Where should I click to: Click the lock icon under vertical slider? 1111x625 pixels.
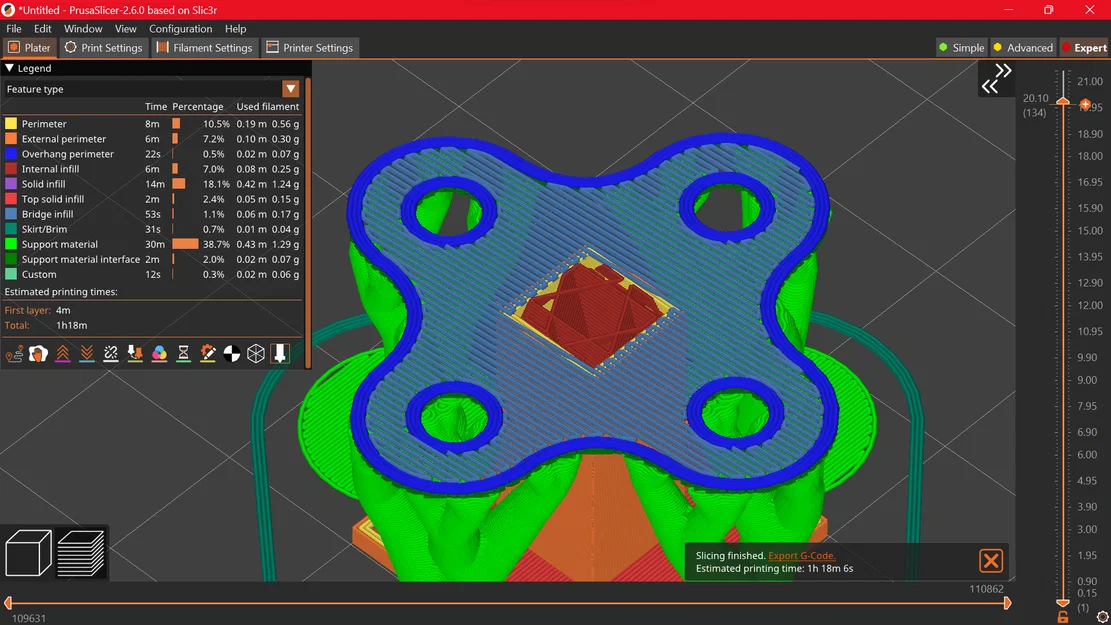[1063, 617]
